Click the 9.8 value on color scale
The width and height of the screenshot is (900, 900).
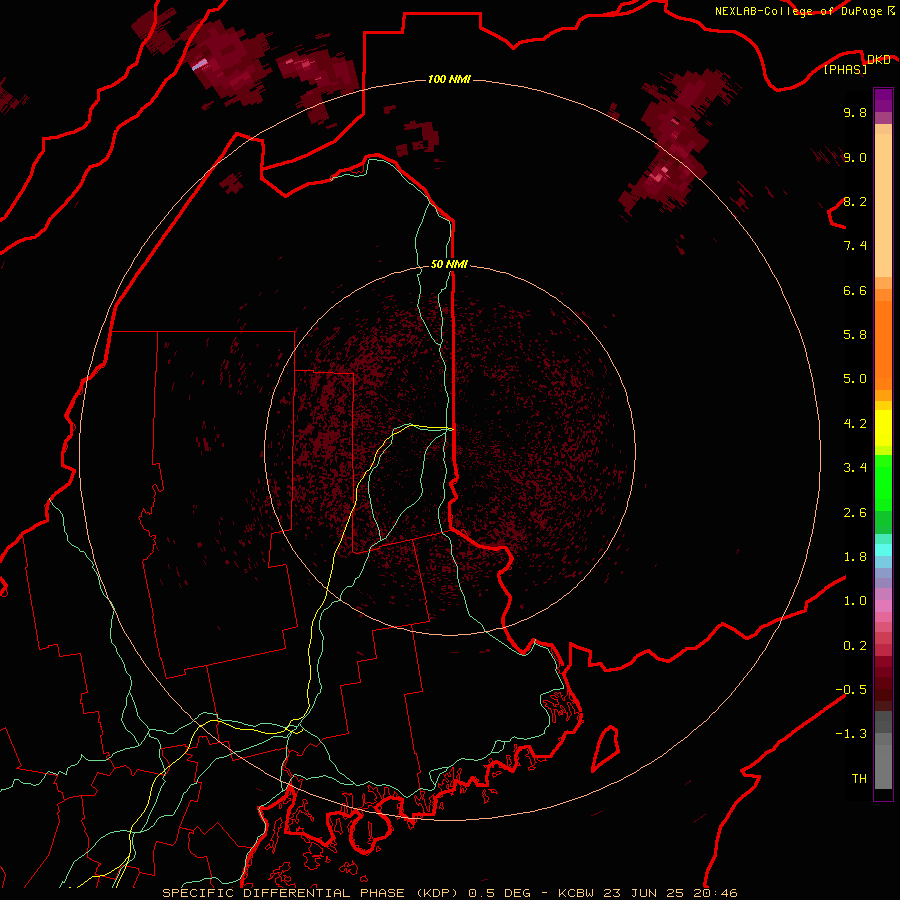855,112
